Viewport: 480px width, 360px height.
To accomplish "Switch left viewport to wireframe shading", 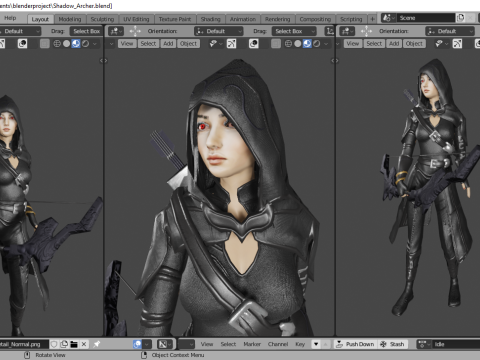I will click(x=57, y=44).
